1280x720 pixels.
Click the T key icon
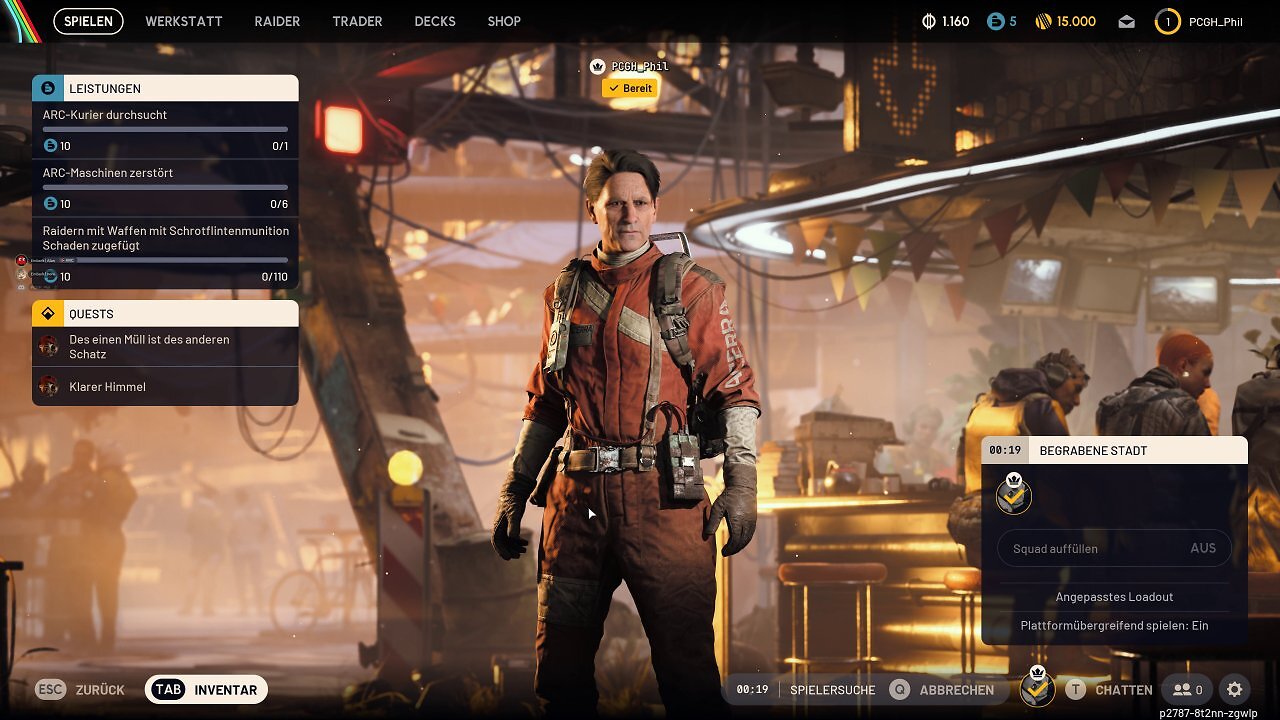click(1076, 689)
